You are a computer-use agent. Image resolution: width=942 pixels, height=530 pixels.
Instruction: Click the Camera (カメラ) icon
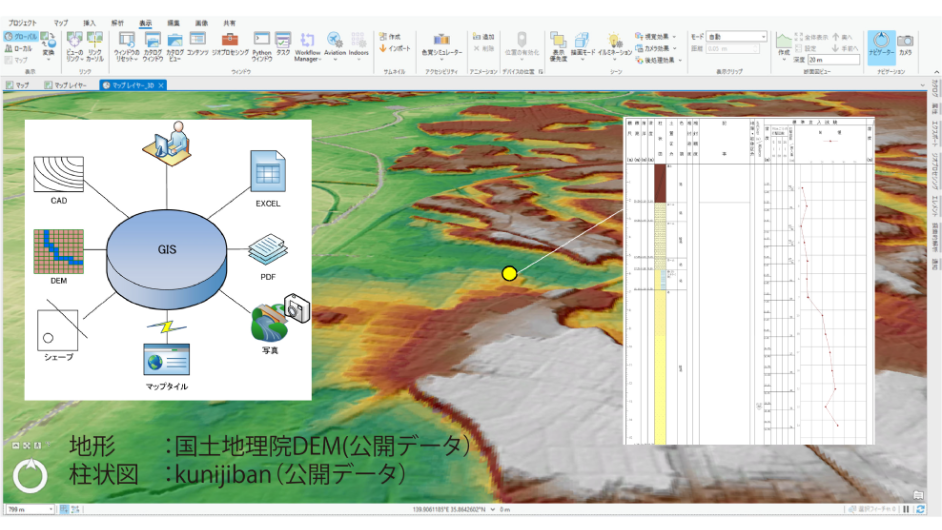(905, 43)
